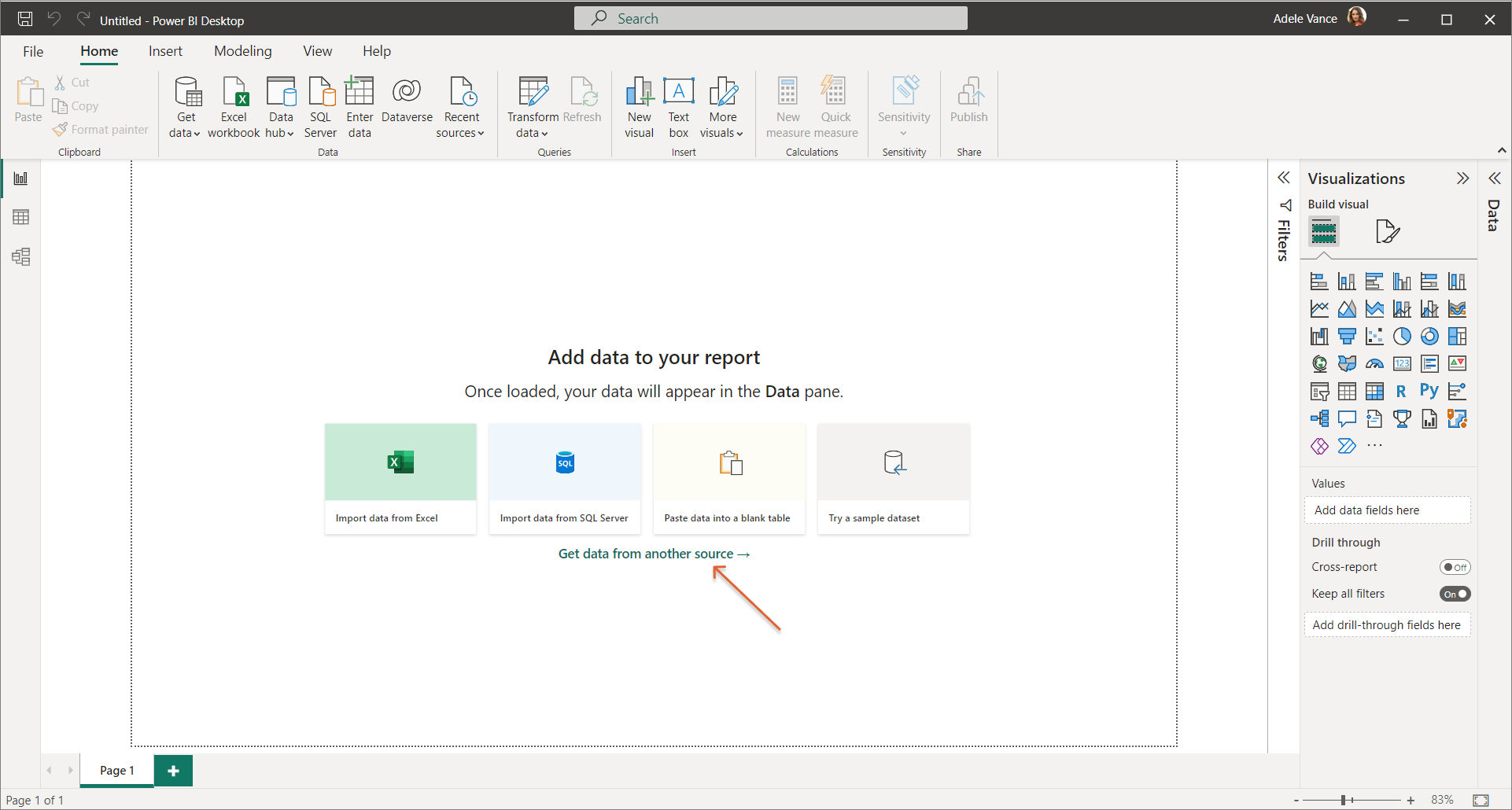Click Try a sample dataset card
This screenshot has height=810, width=1512.
(894, 479)
